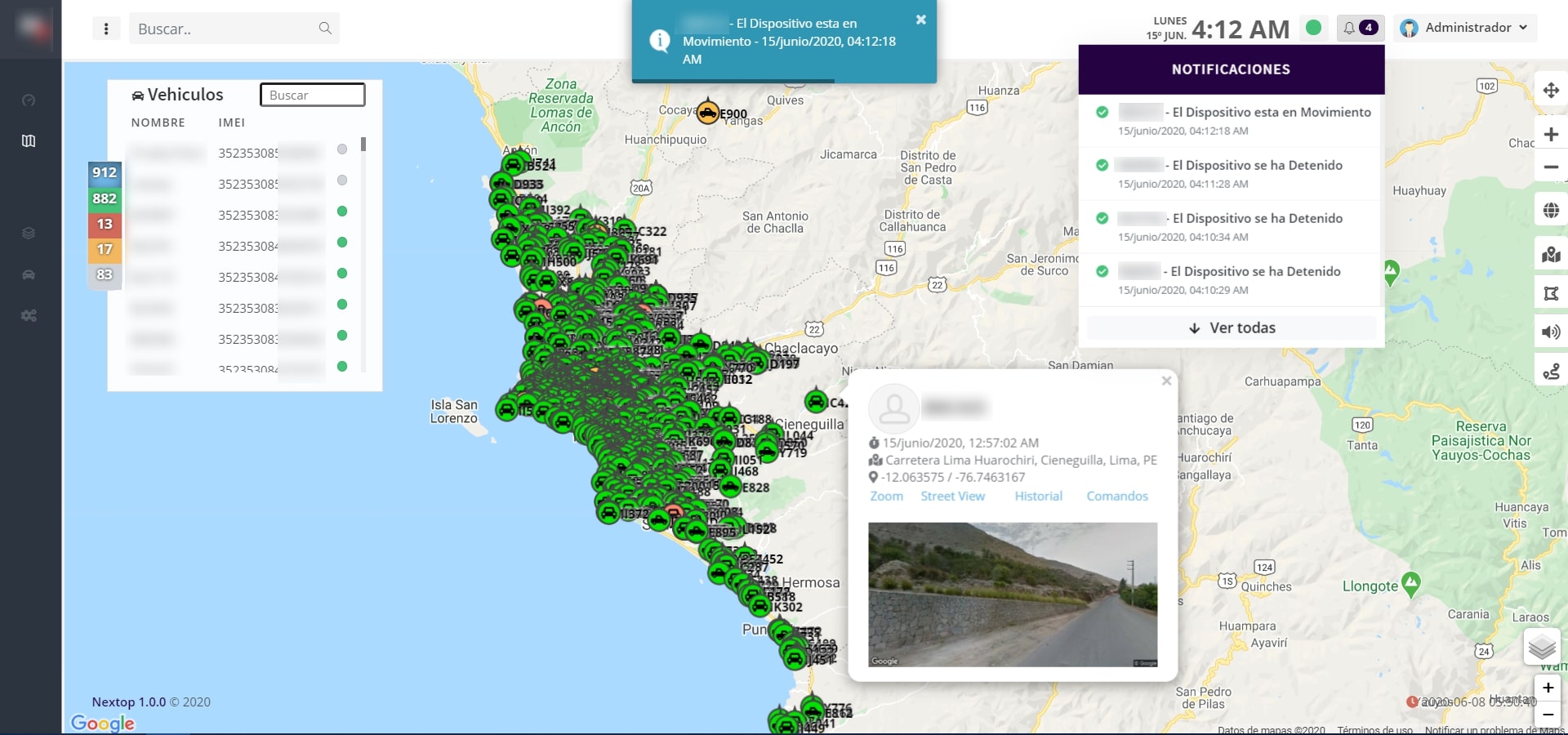This screenshot has height=735, width=1568.
Task: Click the globe map tool icon
Action: click(1551, 211)
